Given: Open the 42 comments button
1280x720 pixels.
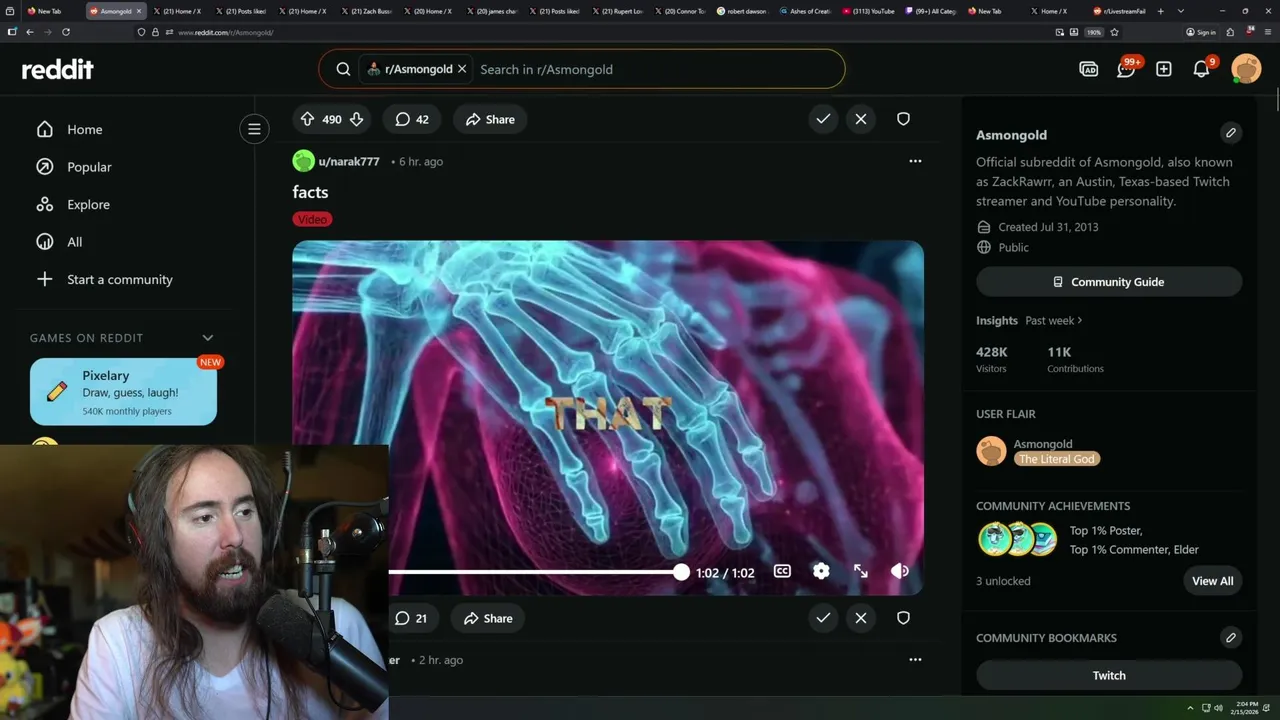Looking at the screenshot, I should [412, 119].
